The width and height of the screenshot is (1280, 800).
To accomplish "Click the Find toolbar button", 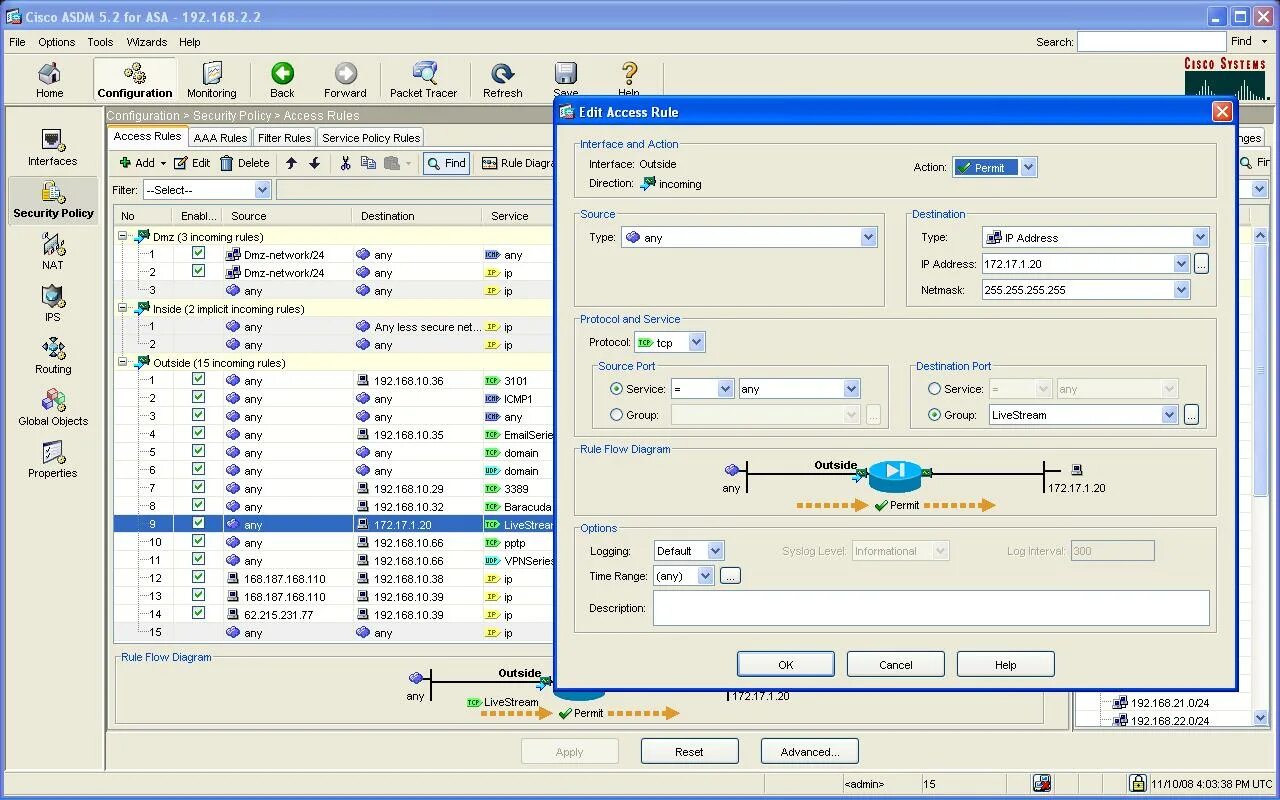I will [x=446, y=163].
